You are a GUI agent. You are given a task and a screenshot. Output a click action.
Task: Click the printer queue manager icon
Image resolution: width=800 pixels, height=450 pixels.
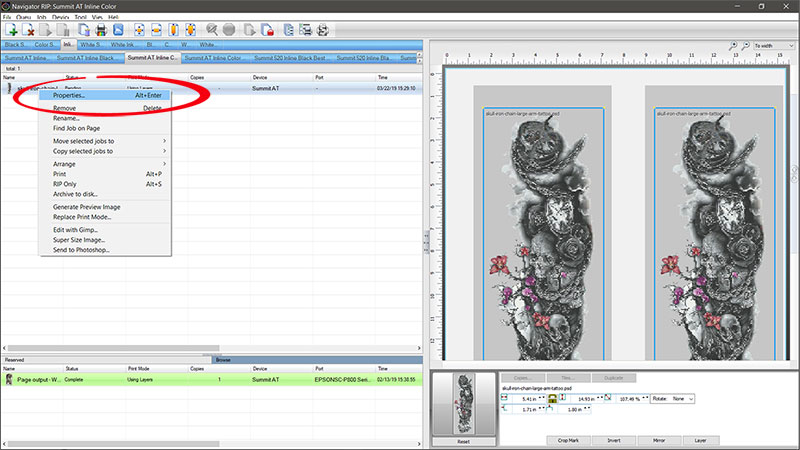click(x=306, y=30)
